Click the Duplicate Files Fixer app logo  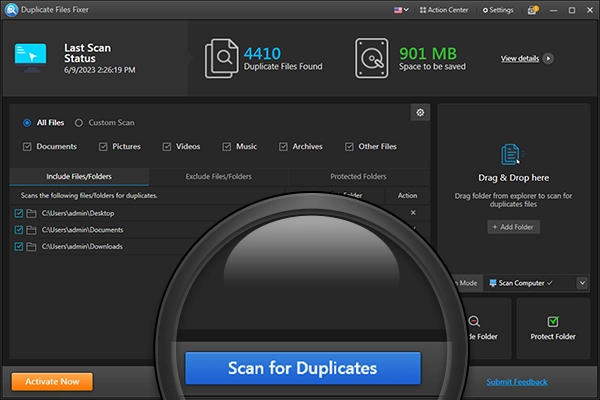[11, 10]
